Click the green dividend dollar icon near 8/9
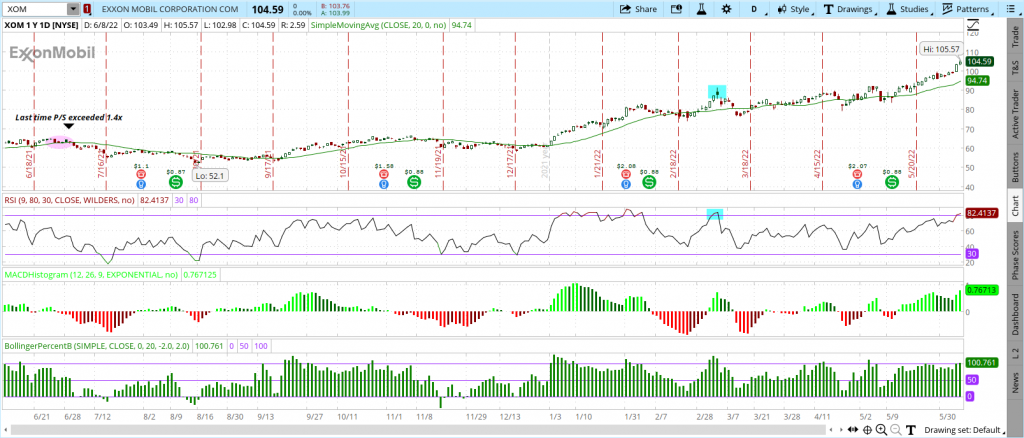 175,183
